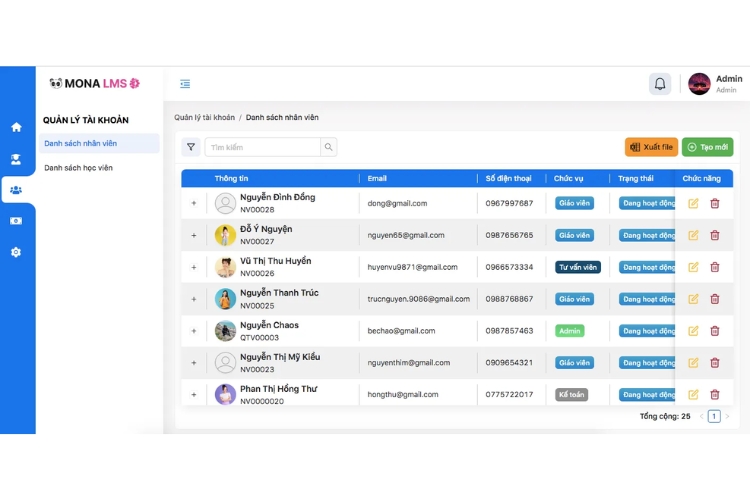This screenshot has width=750, height=500.
Task: Click the home icon in left sidebar
Action: [16, 127]
